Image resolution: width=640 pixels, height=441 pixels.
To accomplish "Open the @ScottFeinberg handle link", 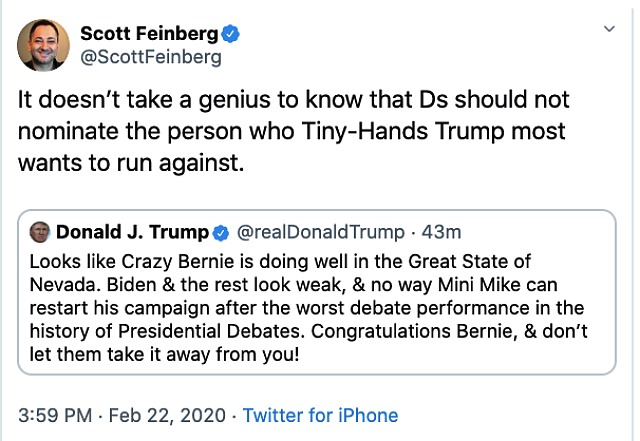I will (151, 57).
